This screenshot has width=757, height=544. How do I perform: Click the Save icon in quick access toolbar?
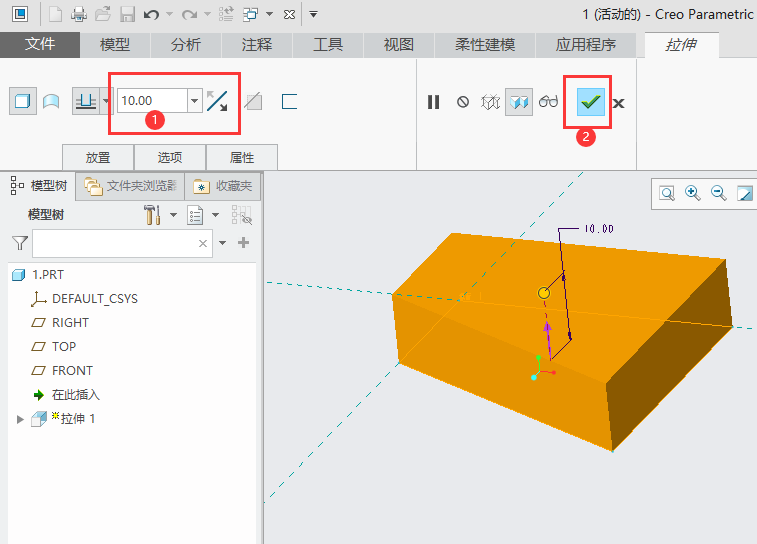(x=127, y=15)
